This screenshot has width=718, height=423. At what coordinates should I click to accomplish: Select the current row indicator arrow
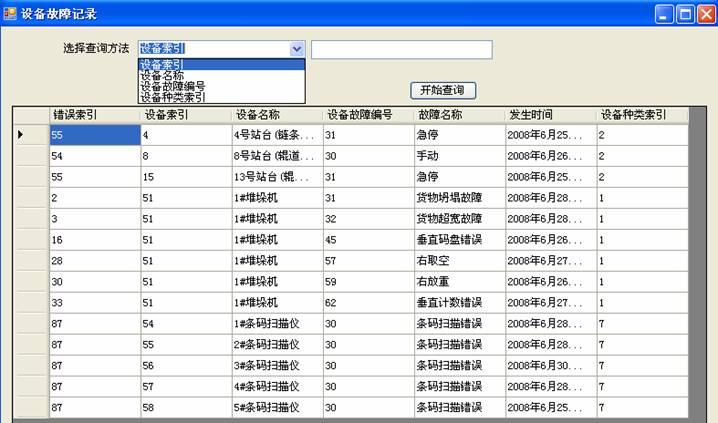[x=22, y=134]
